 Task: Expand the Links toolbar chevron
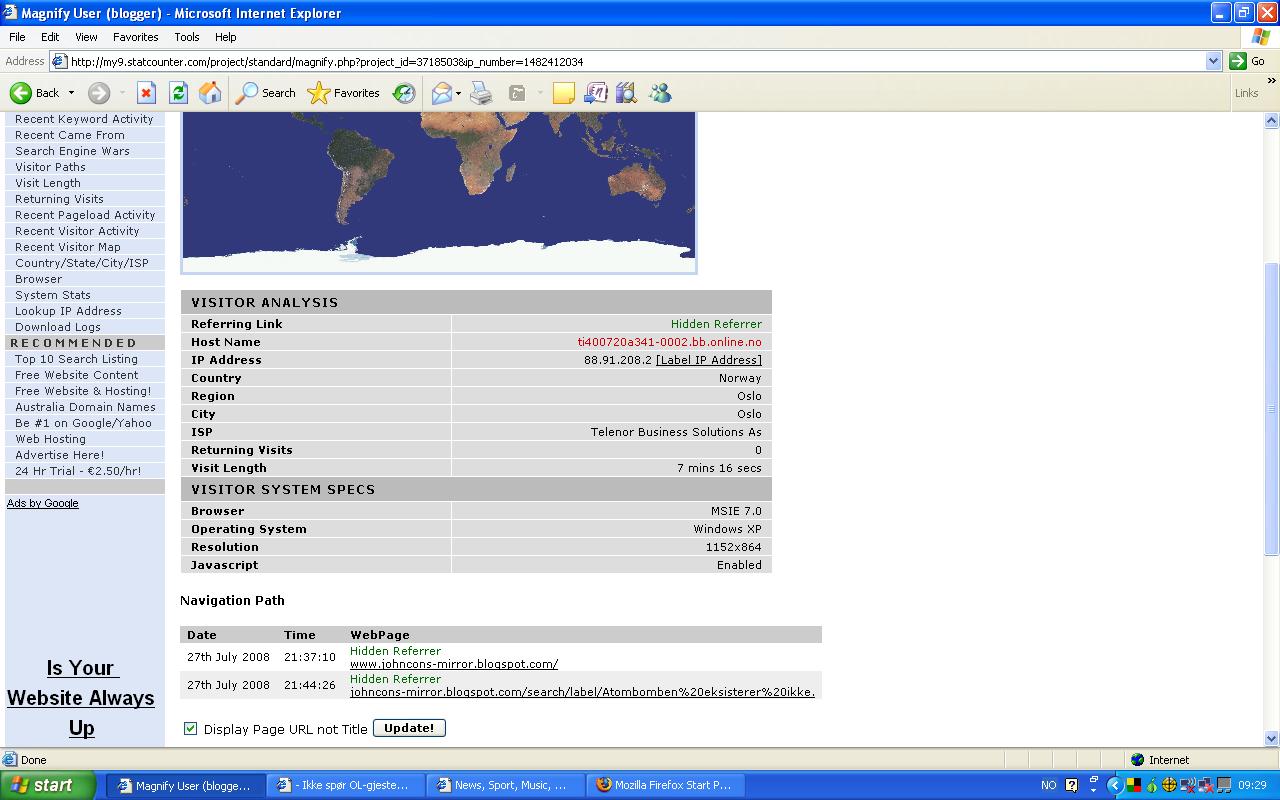coord(1271,81)
